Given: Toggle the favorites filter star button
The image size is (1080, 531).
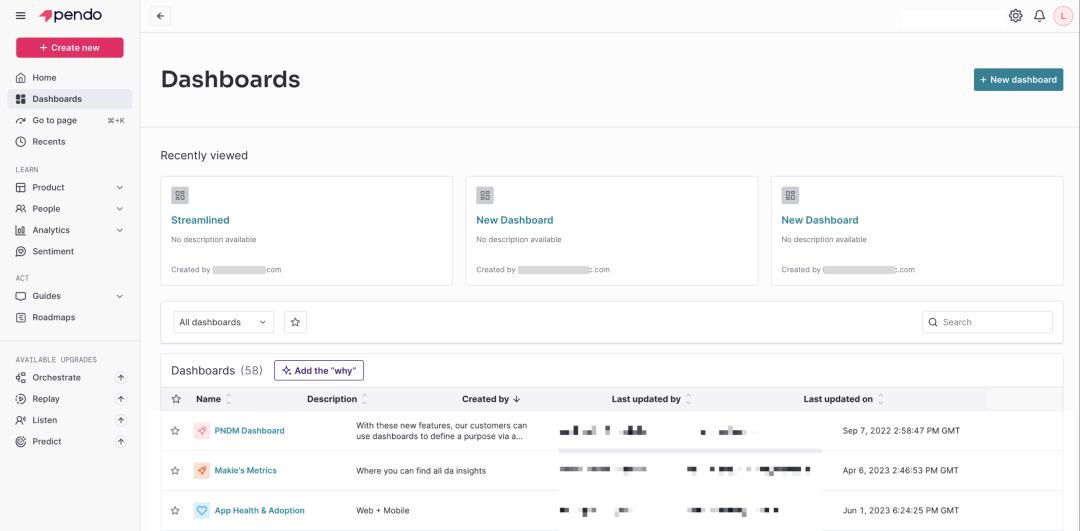Looking at the screenshot, I should click(x=295, y=322).
